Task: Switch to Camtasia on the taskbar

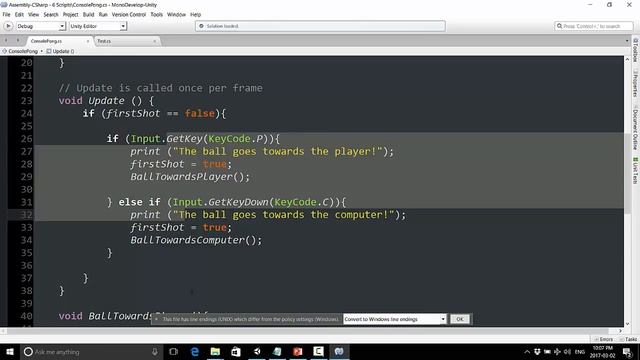Action: pyautogui.click(x=318, y=351)
